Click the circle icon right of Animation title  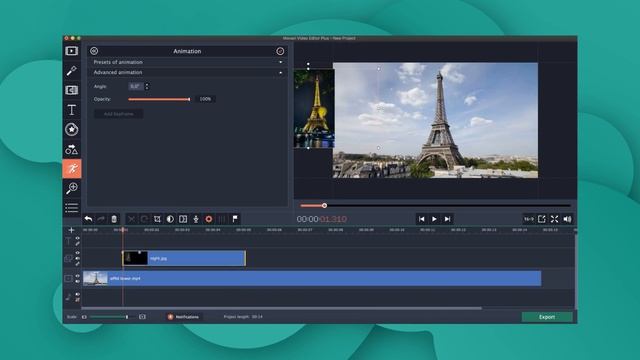[280, 51]
